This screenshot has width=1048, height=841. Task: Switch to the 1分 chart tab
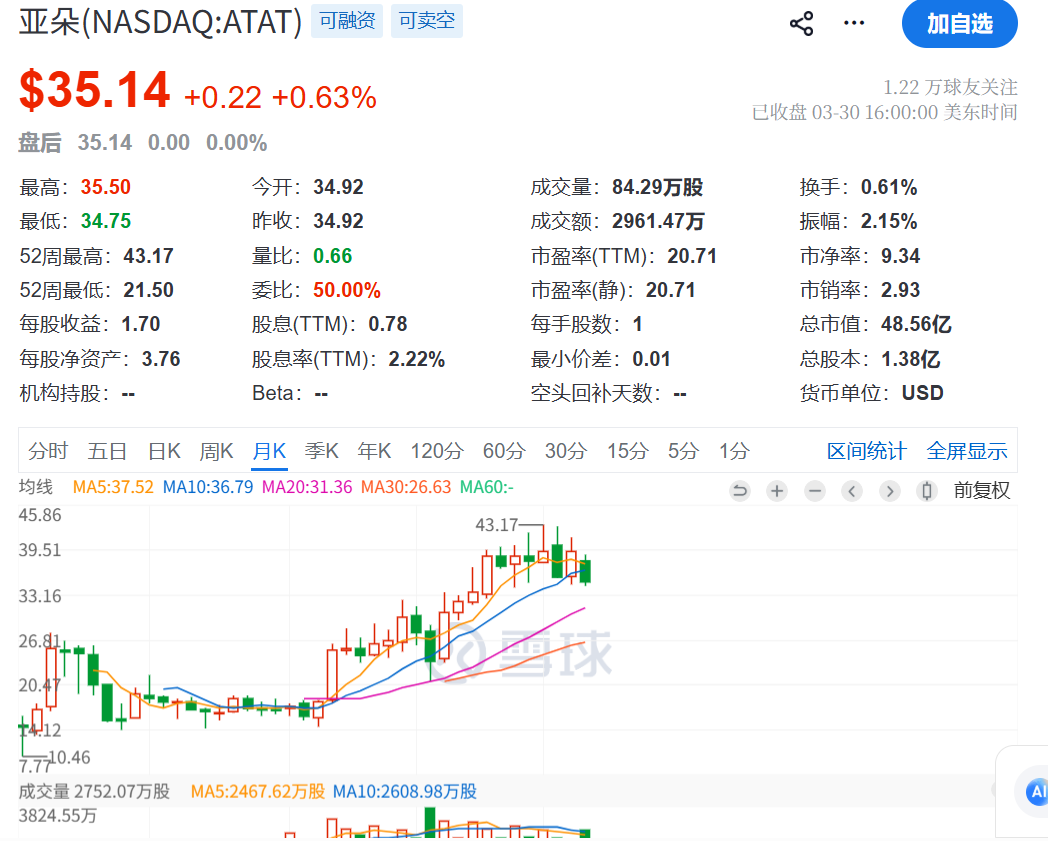pos(734,451)
